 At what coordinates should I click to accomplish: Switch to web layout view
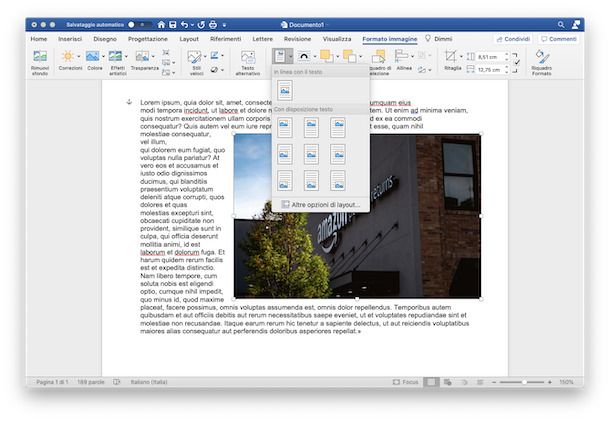click(x=447, y=382)
